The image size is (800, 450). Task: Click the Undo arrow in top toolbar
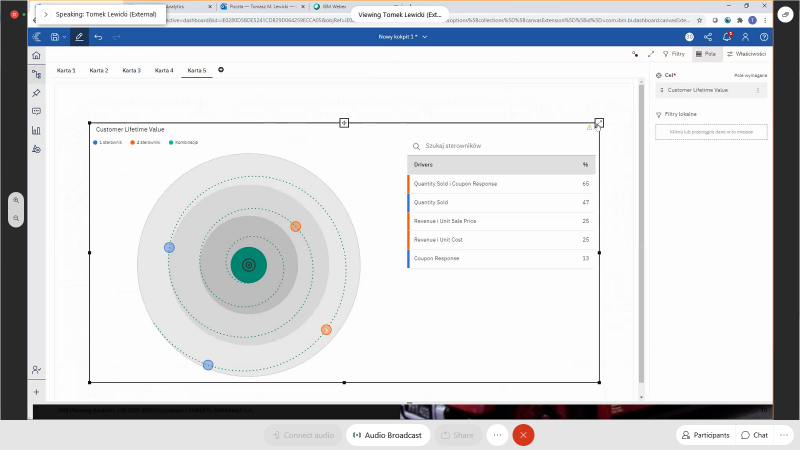[x=98, y=36]
